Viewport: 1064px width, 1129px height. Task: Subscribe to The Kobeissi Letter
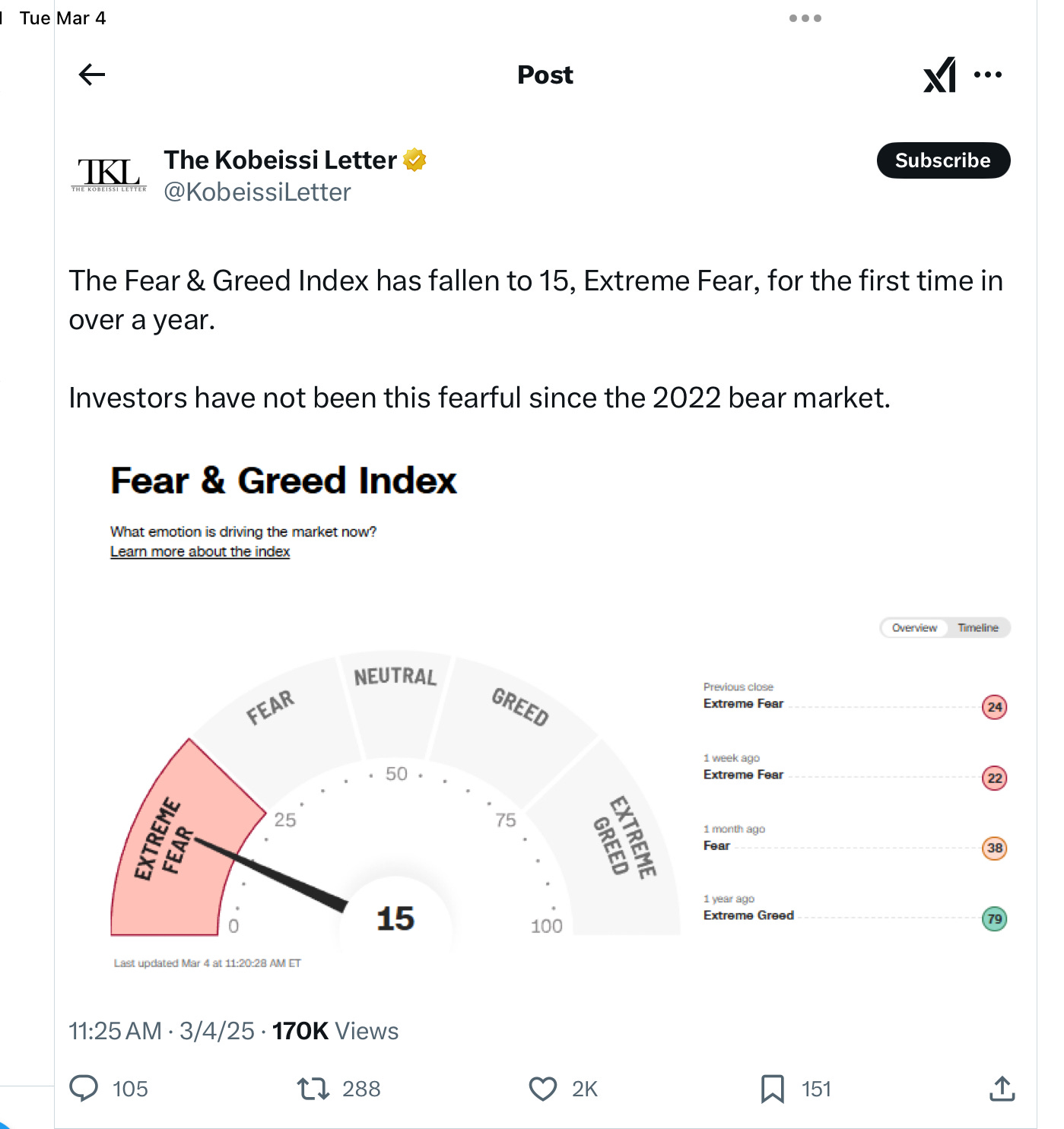point(943,160)
